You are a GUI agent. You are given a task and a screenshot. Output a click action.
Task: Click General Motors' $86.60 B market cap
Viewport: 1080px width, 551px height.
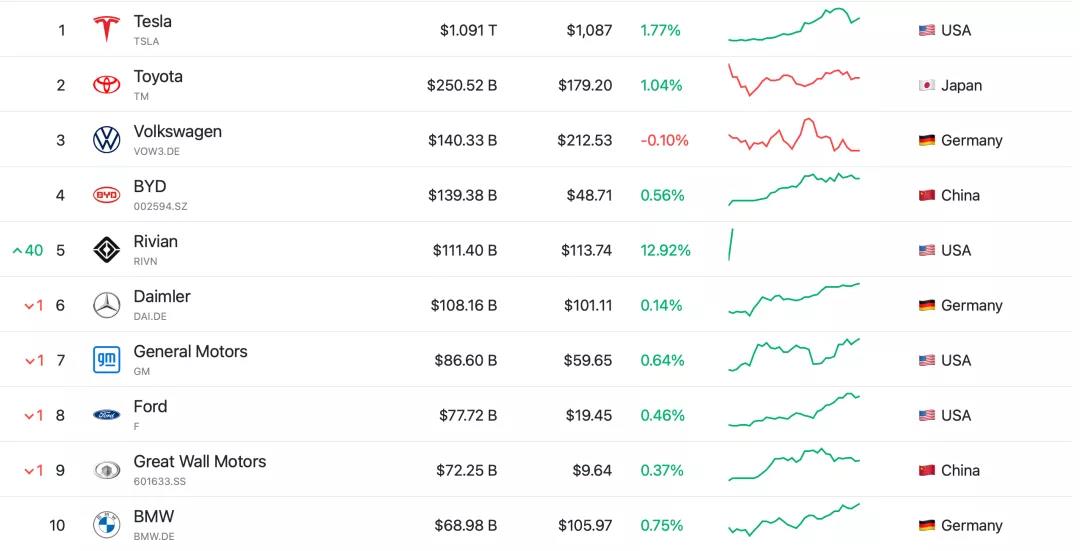coord(465,360)
